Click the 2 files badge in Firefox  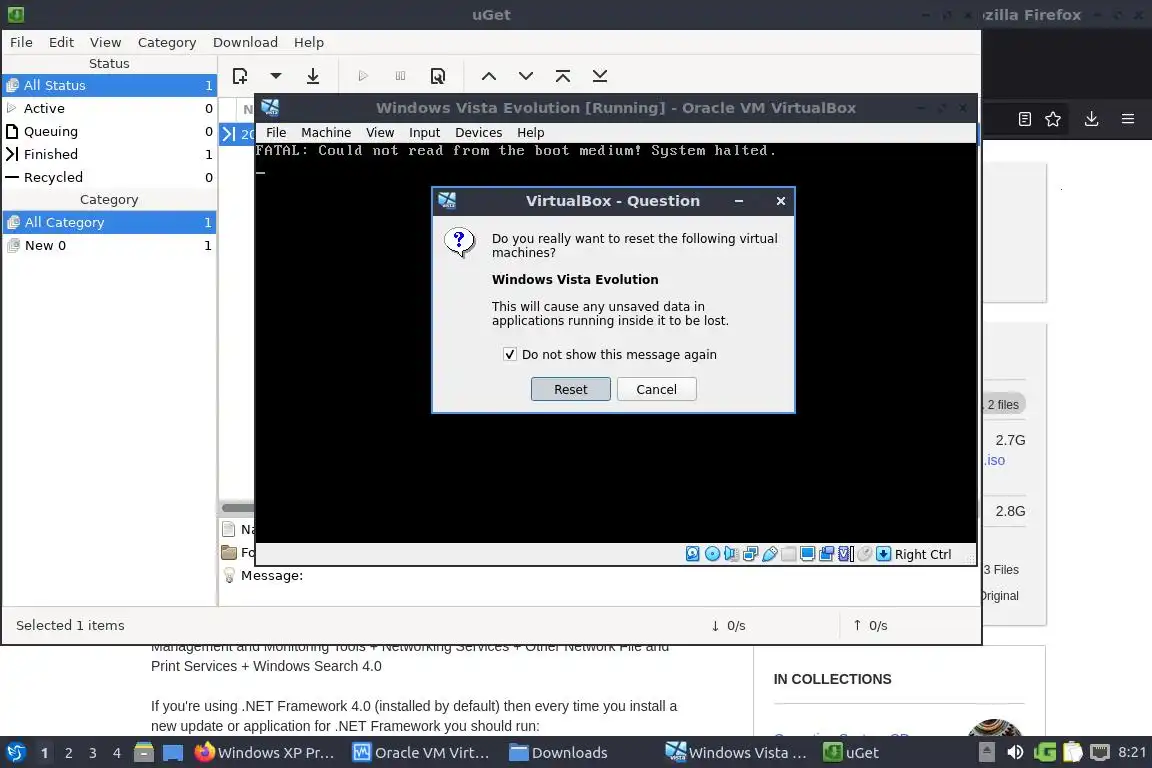click(x=1004, y=404)
